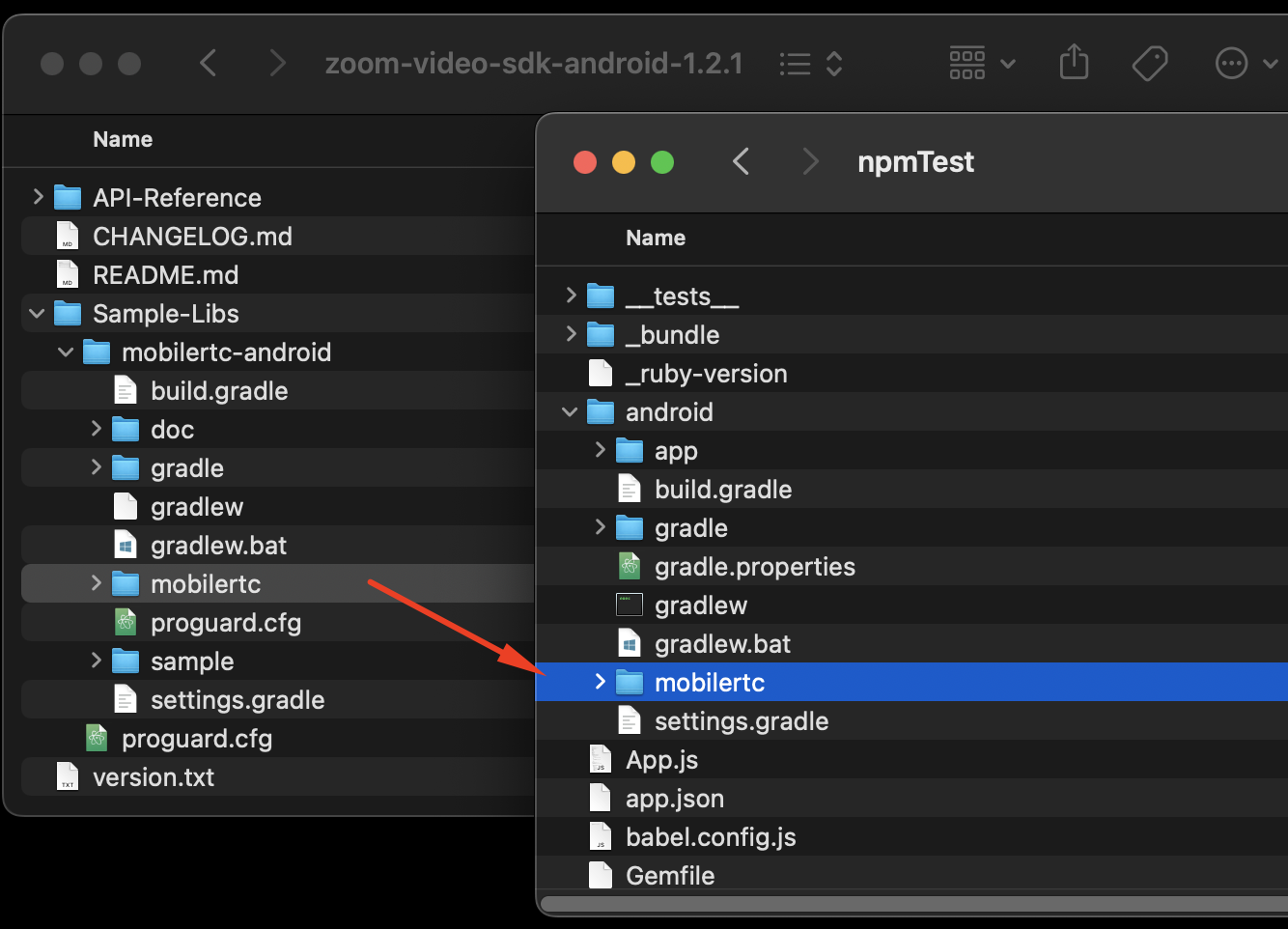Select gradlew.bat icon in zoom-video-sdk window

[x=126, y=545]
